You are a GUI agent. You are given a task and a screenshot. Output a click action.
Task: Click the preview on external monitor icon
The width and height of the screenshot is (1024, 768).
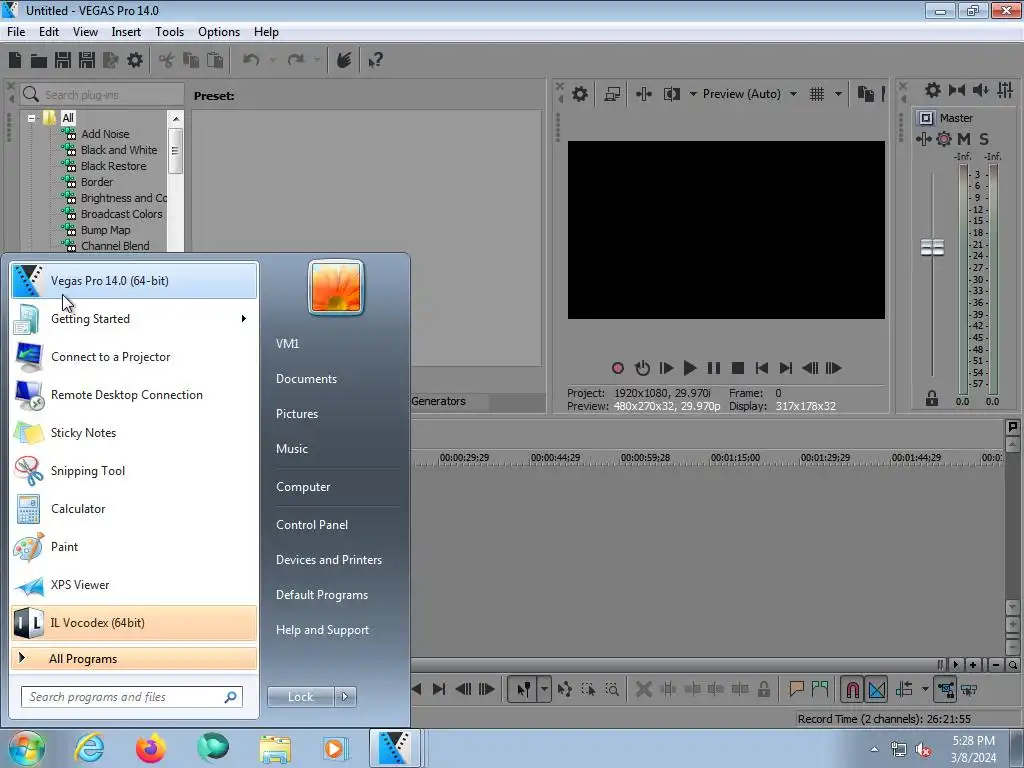click(x=612, y=94)
